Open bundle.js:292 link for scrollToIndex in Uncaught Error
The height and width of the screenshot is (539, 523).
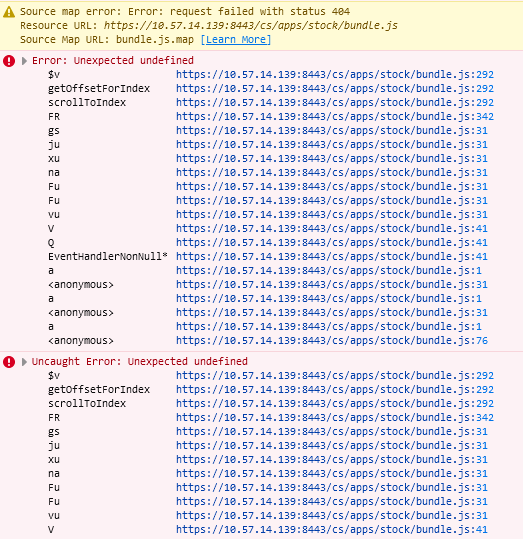tap(335, 404)
